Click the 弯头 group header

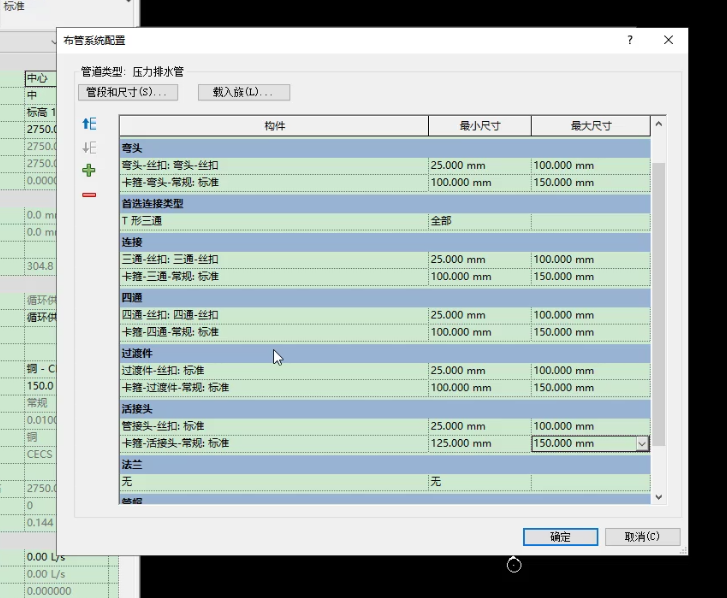tap(385, 148)
